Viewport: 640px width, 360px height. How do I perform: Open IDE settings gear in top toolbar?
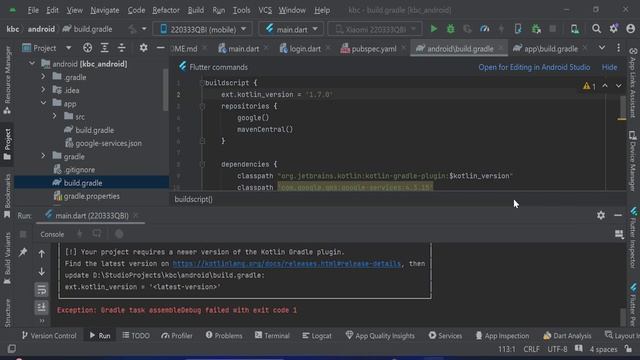[613, 29]
